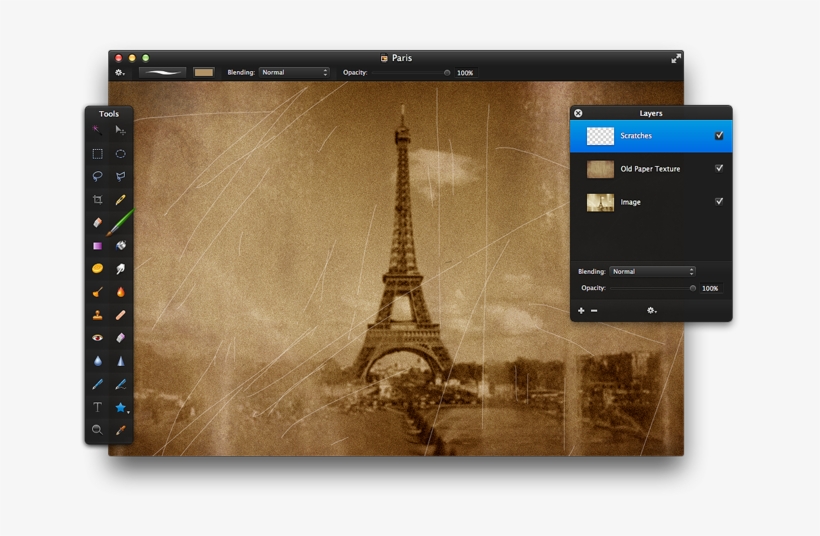Select the Zoom magnifier tool
The height and width of the screenshot is (536, 820).
(97, 430)
